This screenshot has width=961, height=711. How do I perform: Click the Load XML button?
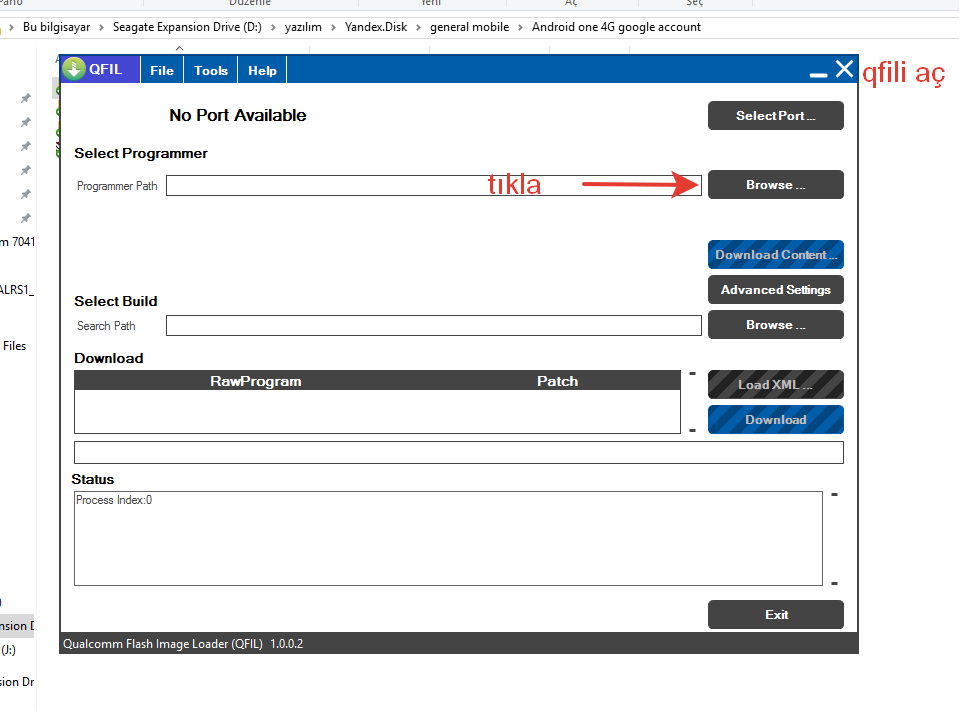click(775, 384)
